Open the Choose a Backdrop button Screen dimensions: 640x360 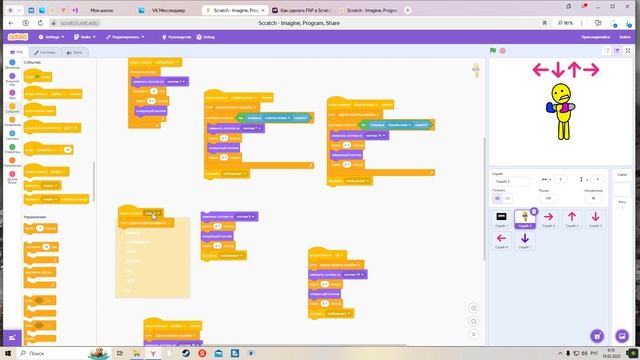click(x=622, y=336)
